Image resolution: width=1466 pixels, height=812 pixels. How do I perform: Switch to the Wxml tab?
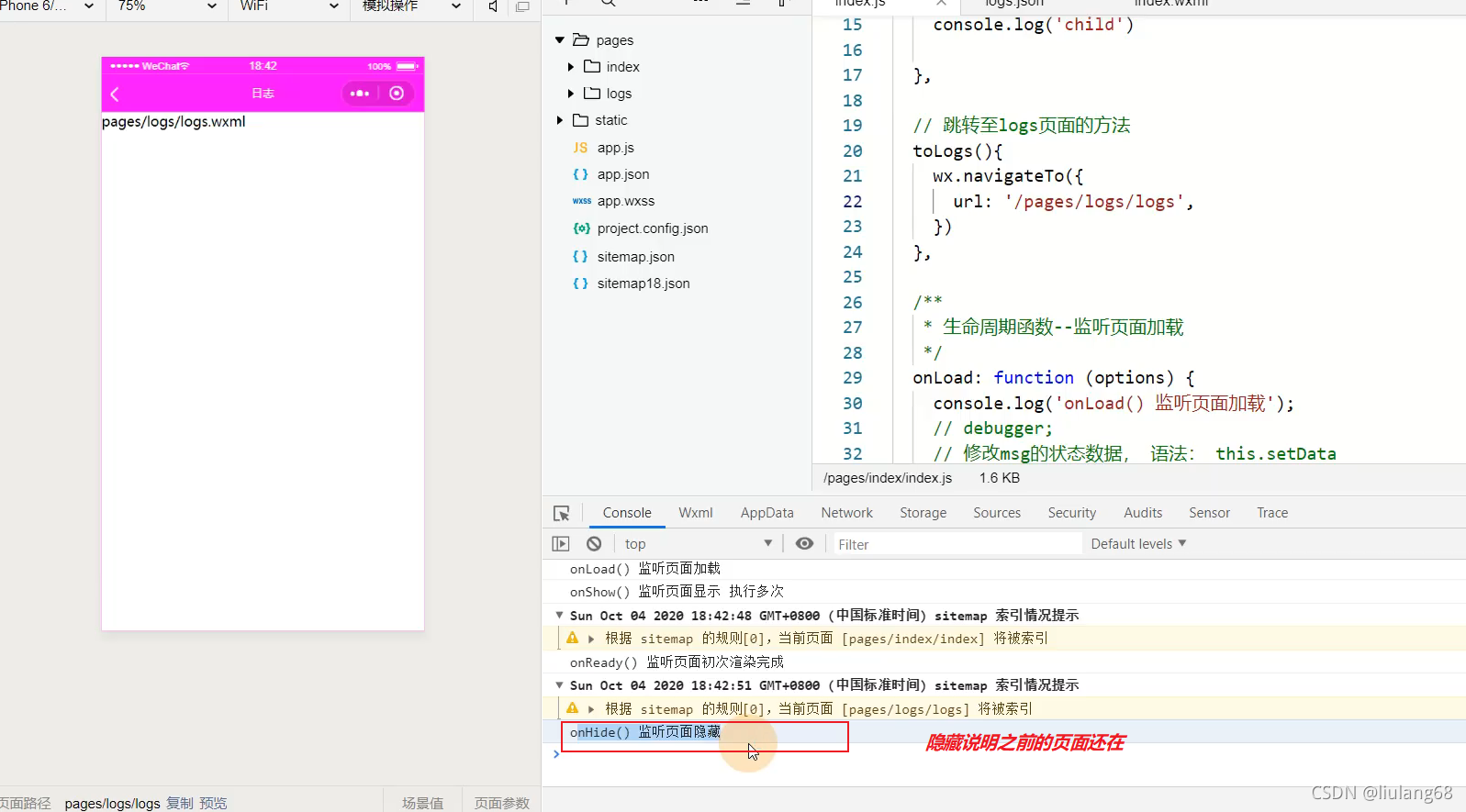coord(696,513)
